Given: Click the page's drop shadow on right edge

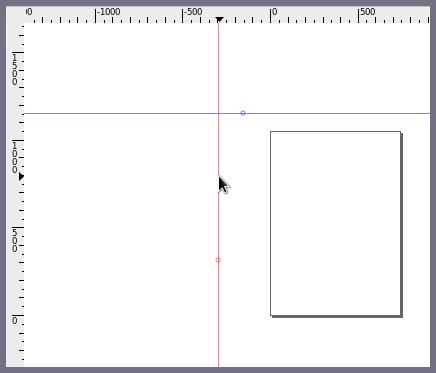Looking at the screenshot, I should 402,225.
